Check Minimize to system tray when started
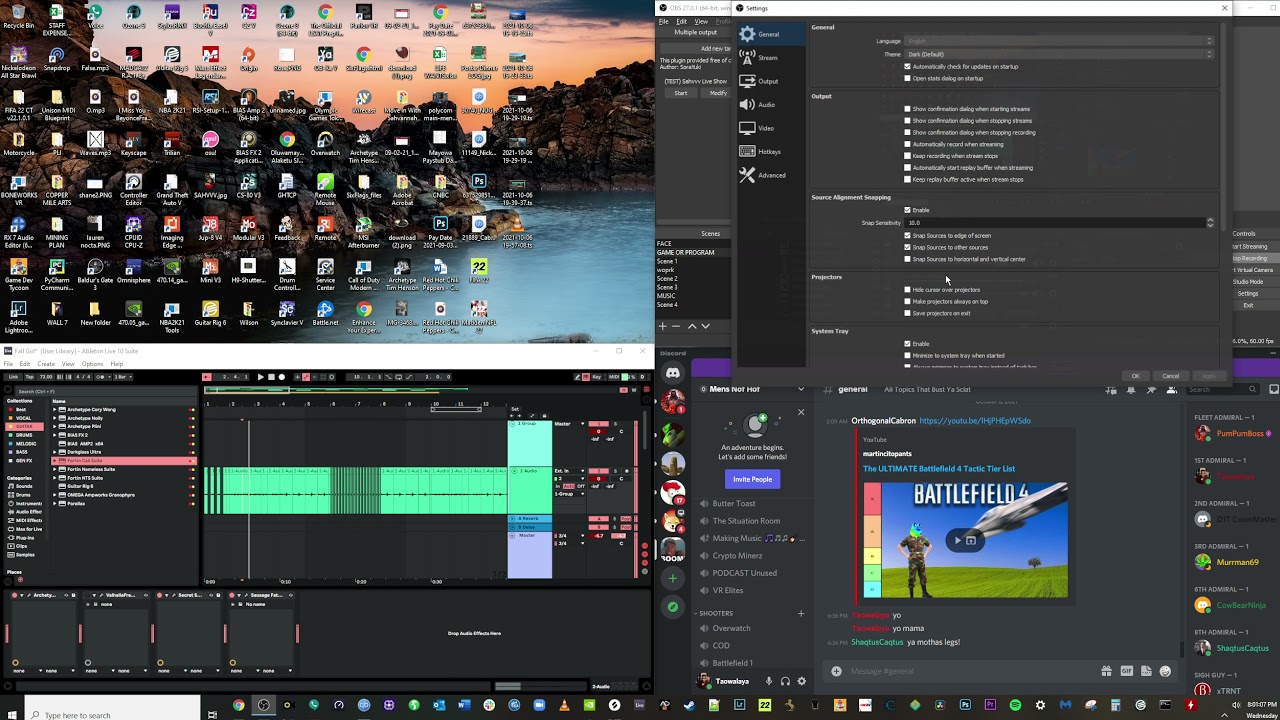 click(x=908, y=355)
